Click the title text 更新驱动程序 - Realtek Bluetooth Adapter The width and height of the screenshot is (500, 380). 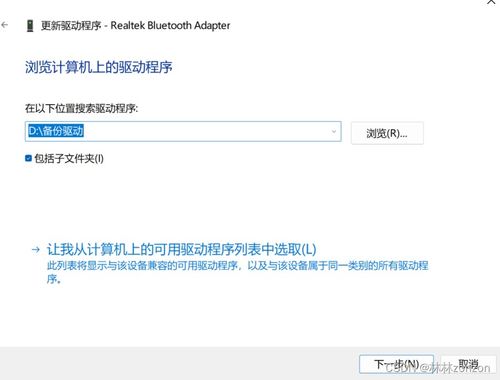135,25
